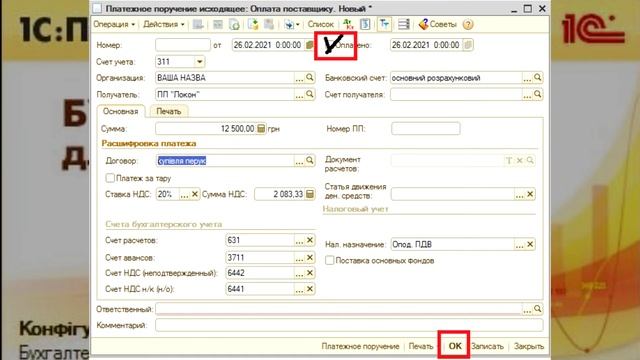Open Статья движения ден. средств selection ellipsis
The width and height of the screenshot is (640, 360).
pos(519,195)
